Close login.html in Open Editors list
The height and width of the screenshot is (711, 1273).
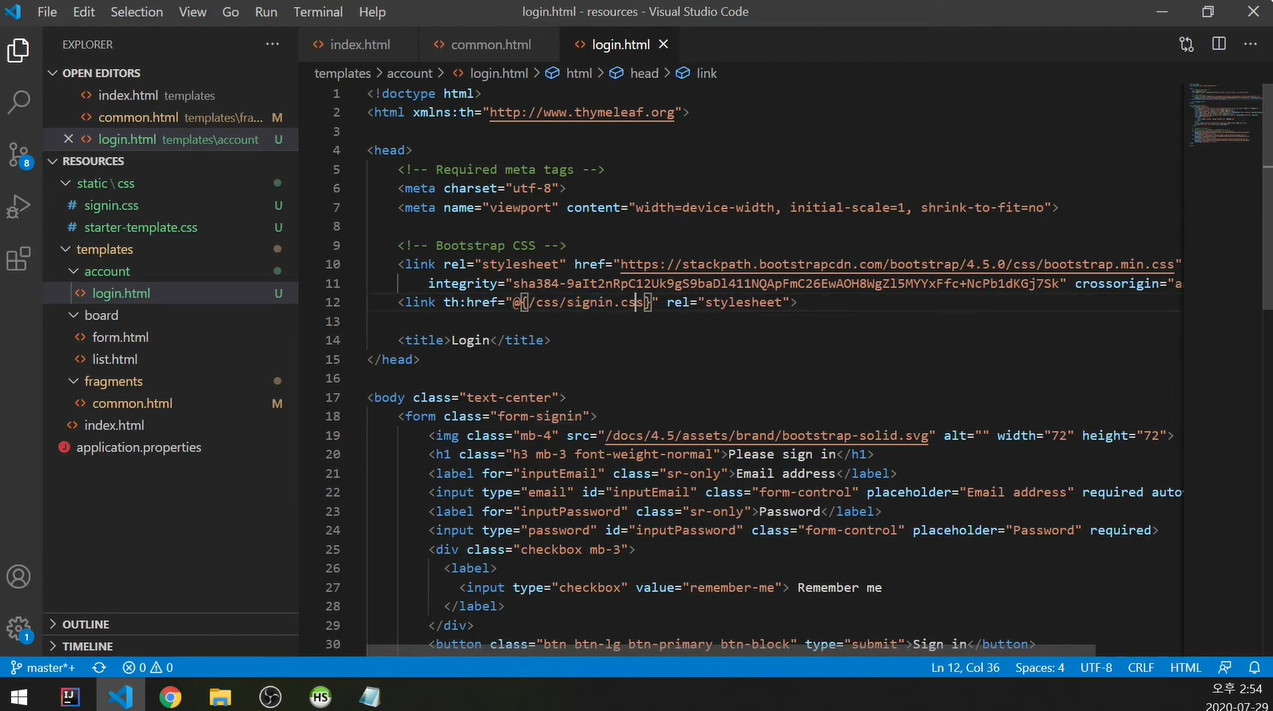tap(68, 139)
